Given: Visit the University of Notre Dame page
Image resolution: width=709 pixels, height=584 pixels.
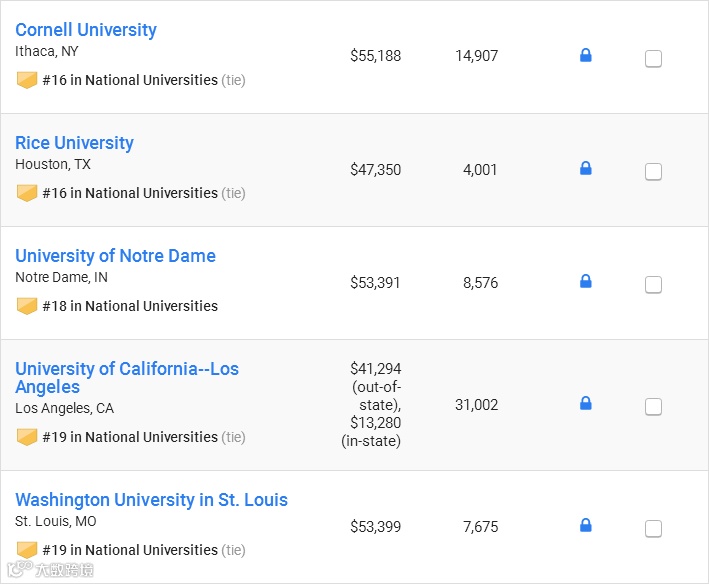Looking at the screenshot, I should click(115, 256).
